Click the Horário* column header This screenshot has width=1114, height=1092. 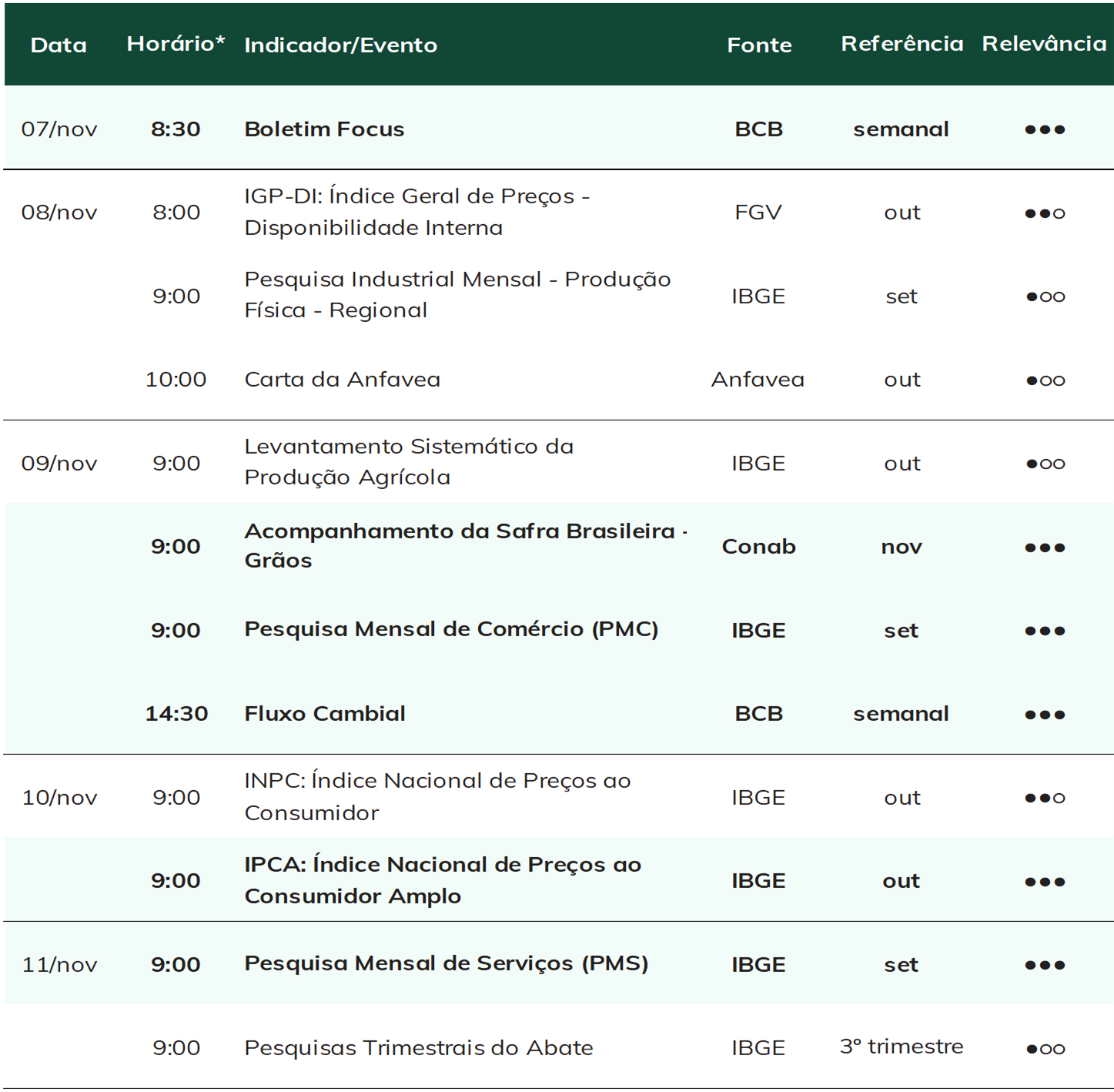click(x=176, y=44)
